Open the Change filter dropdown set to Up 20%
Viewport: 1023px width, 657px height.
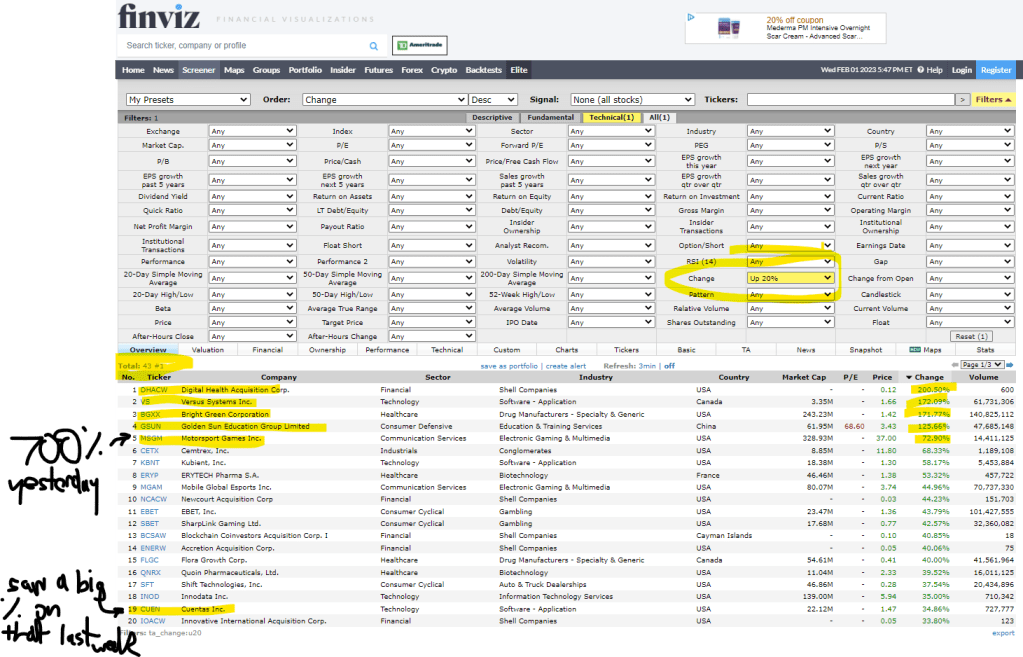[x=790, y=278]
